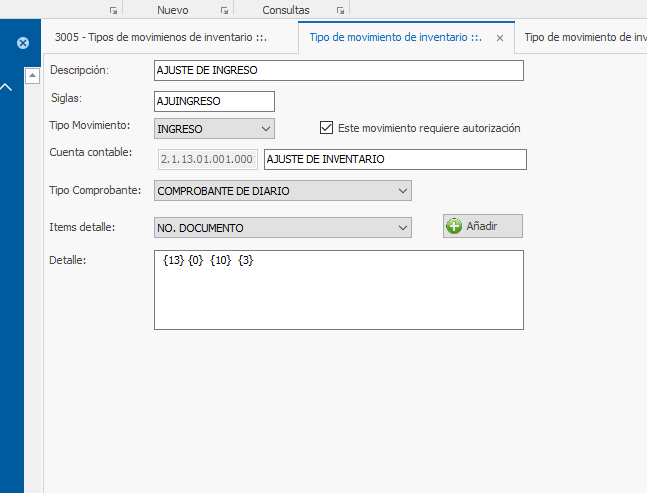Expand the Items detalle dropdown list
This screenshot has width=647, height=493.
click(x=402, y=228)
